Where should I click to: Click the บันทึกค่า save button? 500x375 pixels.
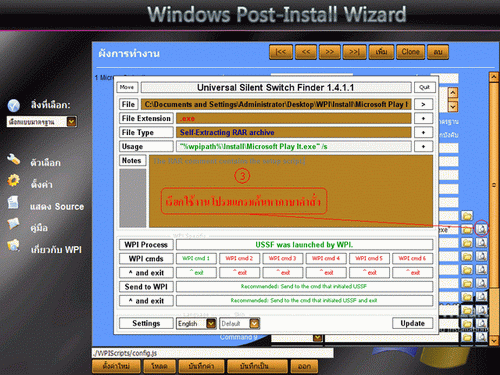point(201,366)
